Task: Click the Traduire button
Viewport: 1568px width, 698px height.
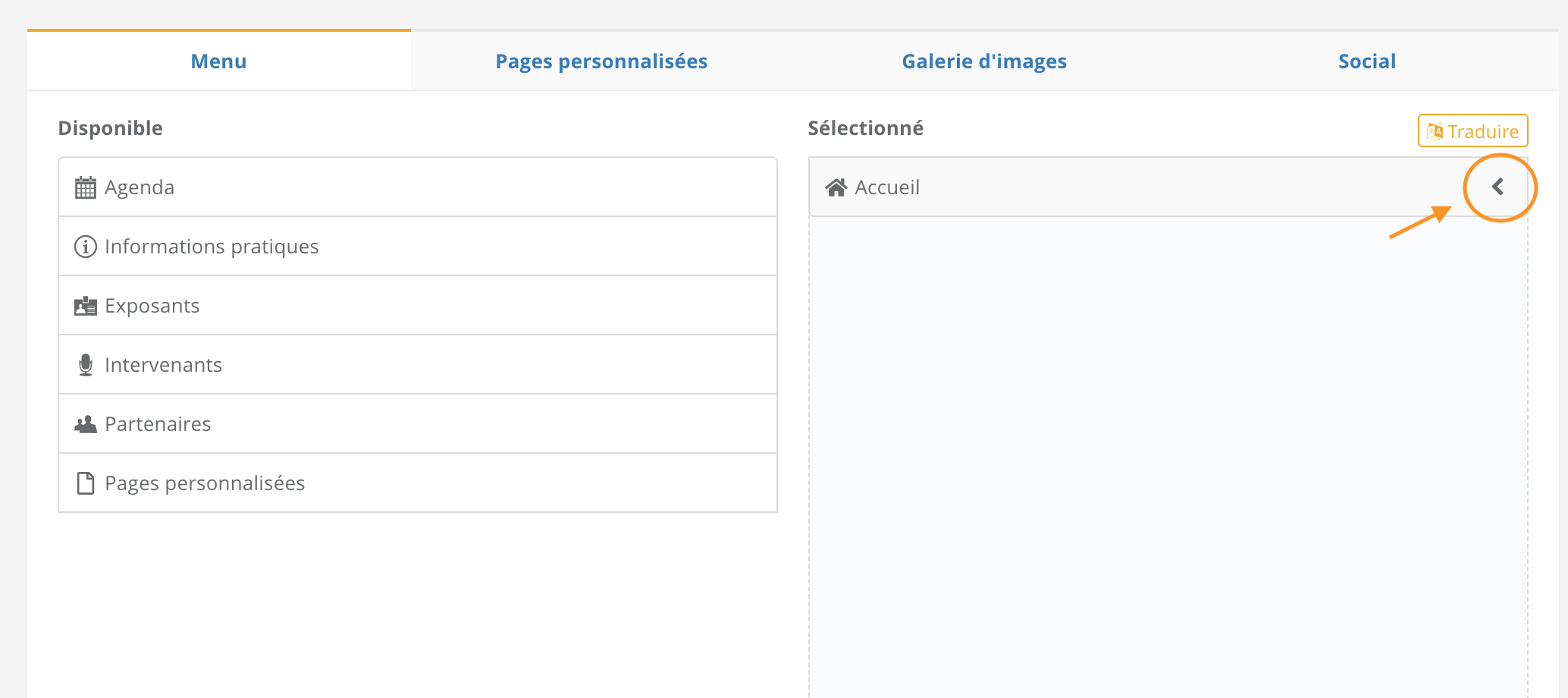Action: point(1473,130)
